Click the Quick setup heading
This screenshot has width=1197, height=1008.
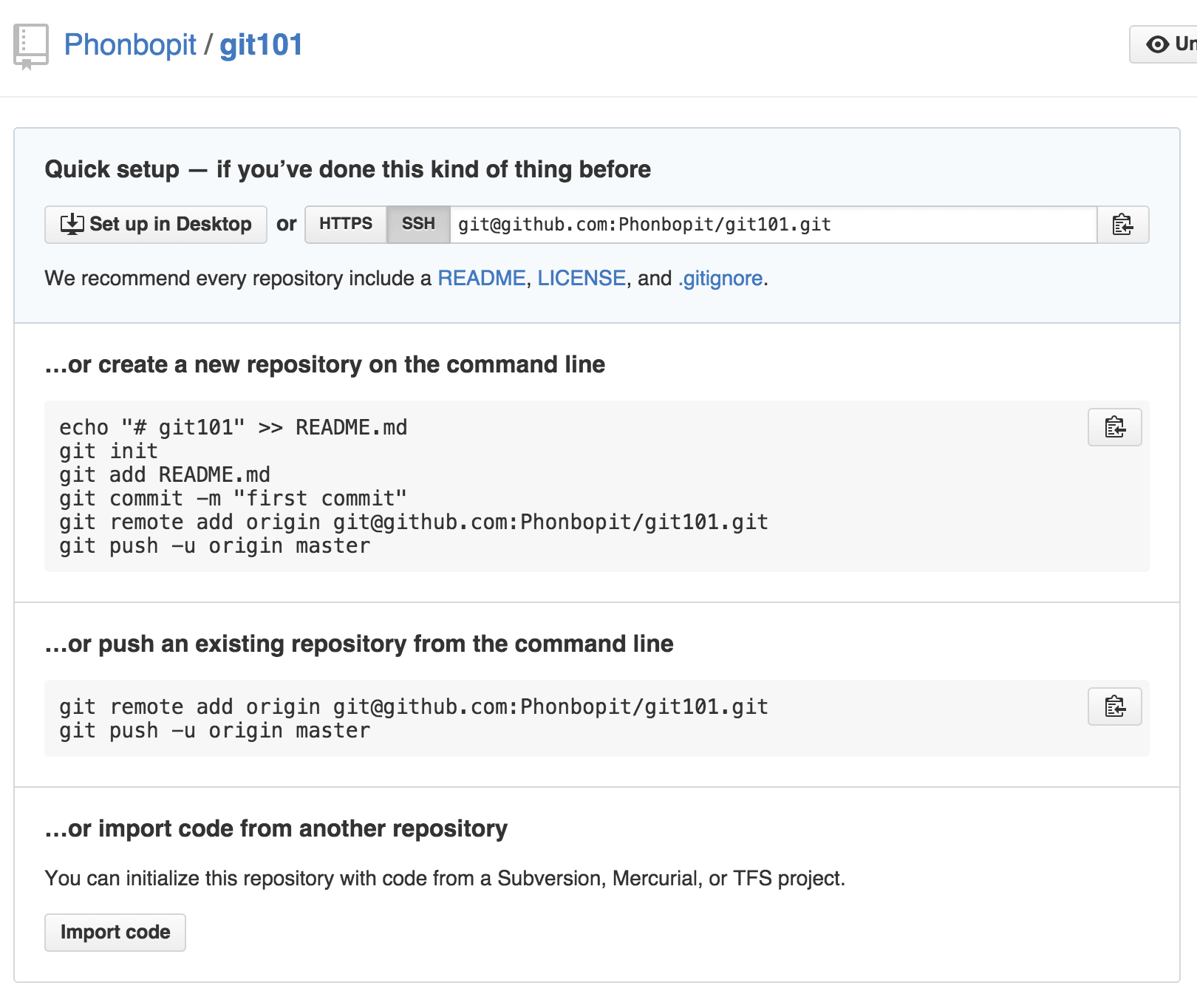pos(347,170)
